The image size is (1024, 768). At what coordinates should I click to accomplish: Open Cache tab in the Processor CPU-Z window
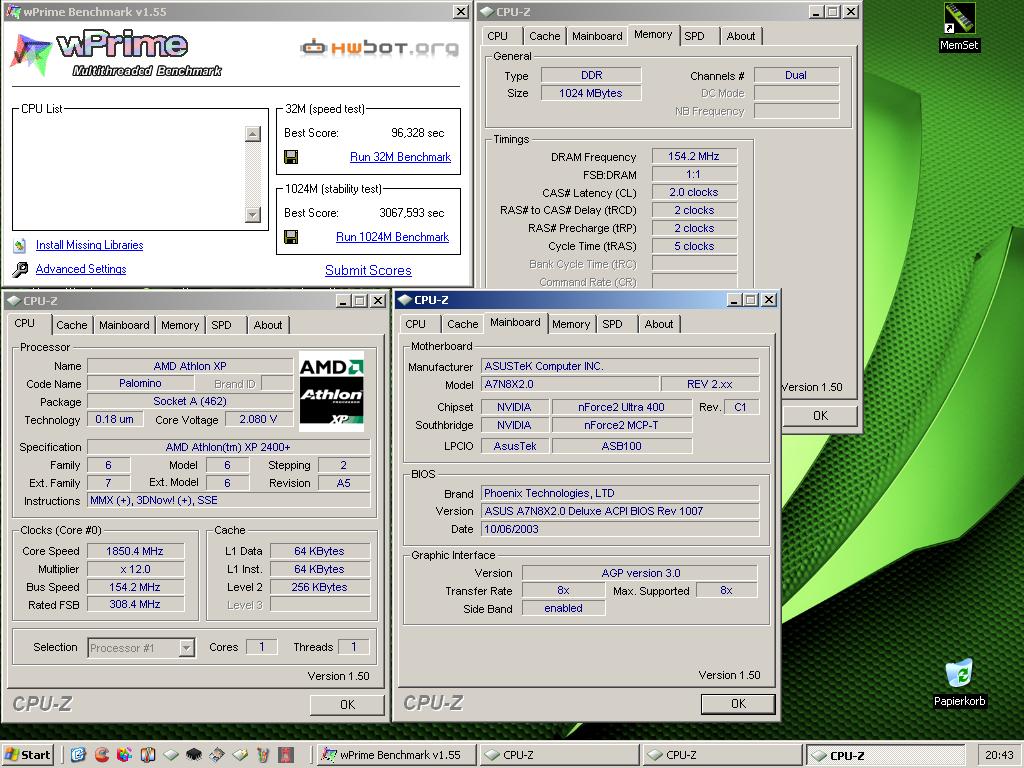pyautogui.click(x=71, y=325)
